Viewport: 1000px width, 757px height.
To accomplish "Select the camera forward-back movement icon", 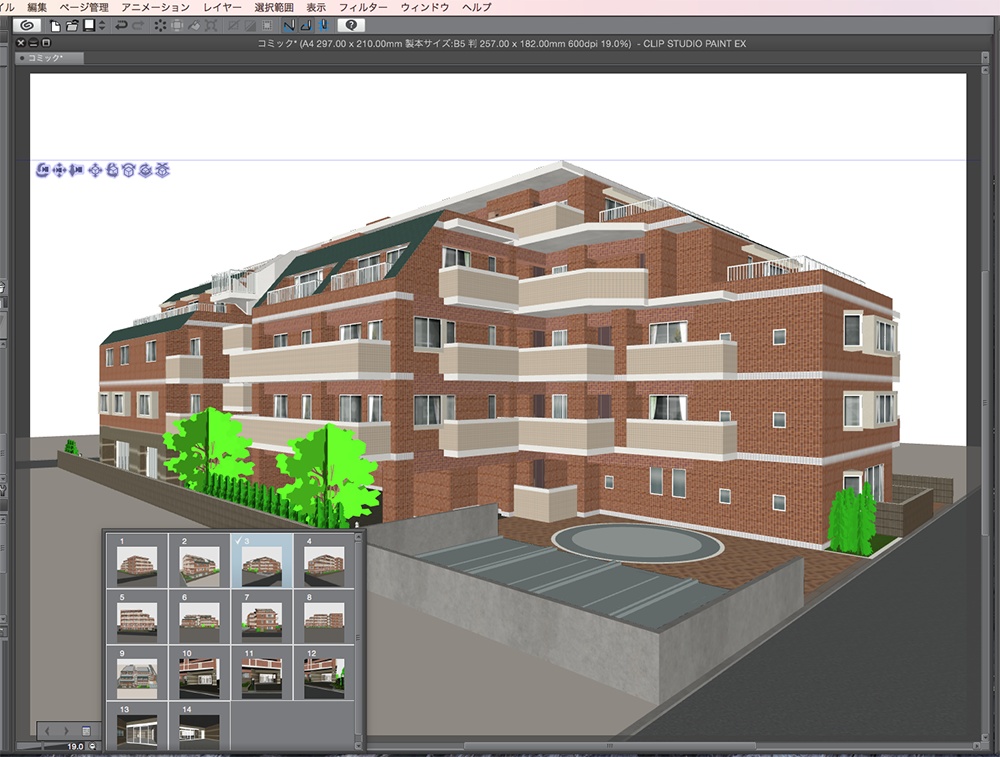I will click(x=76, y=171).
